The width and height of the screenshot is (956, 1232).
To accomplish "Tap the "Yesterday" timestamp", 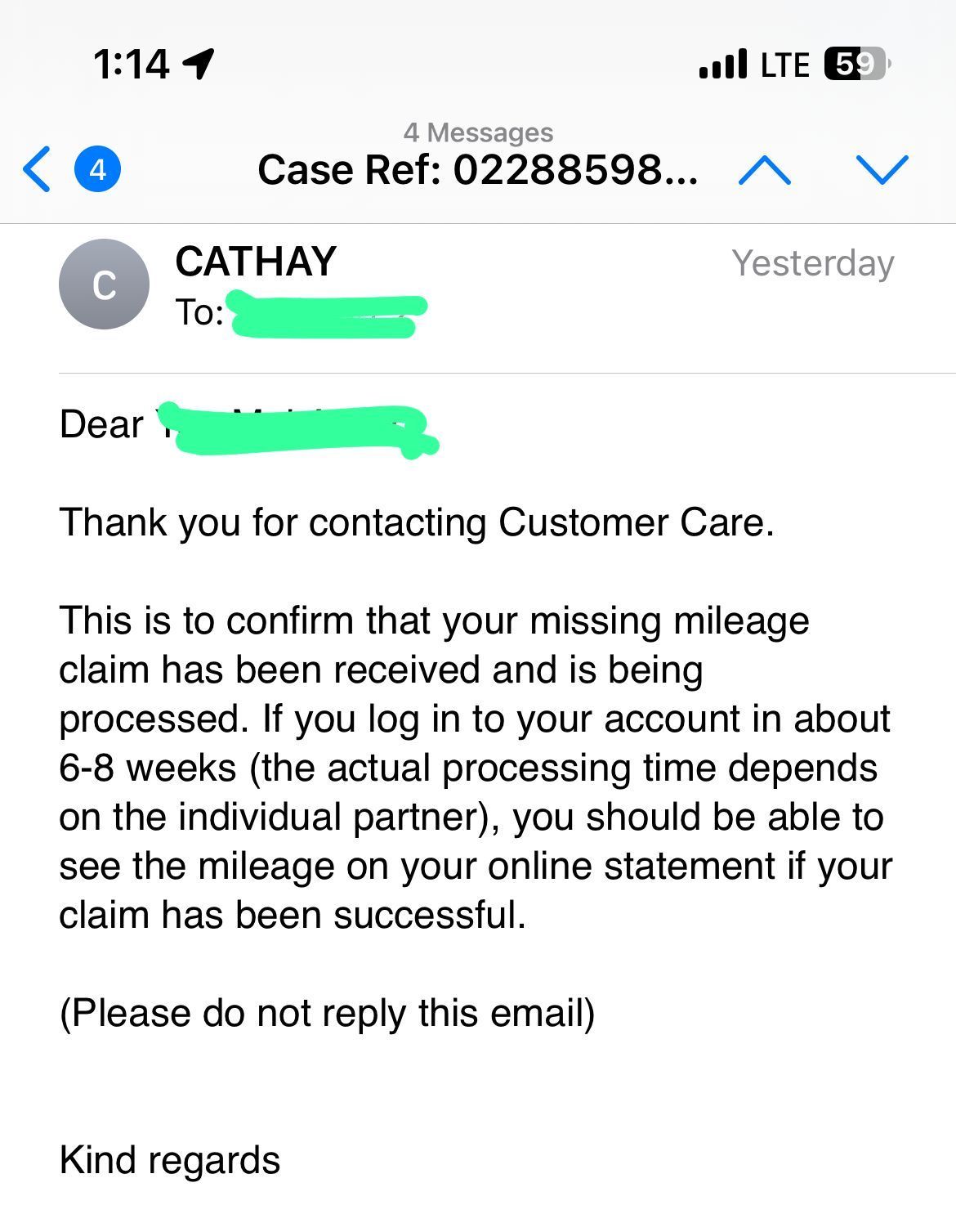I will click(813, 263).
